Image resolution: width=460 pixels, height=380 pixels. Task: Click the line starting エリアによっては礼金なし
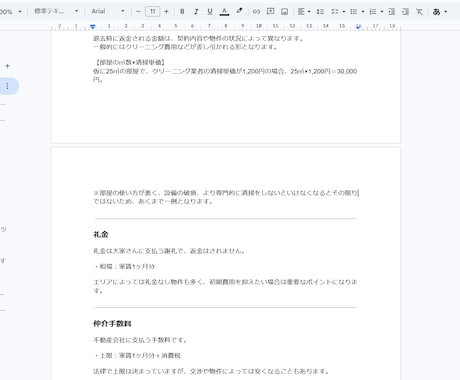coord(225,282)
